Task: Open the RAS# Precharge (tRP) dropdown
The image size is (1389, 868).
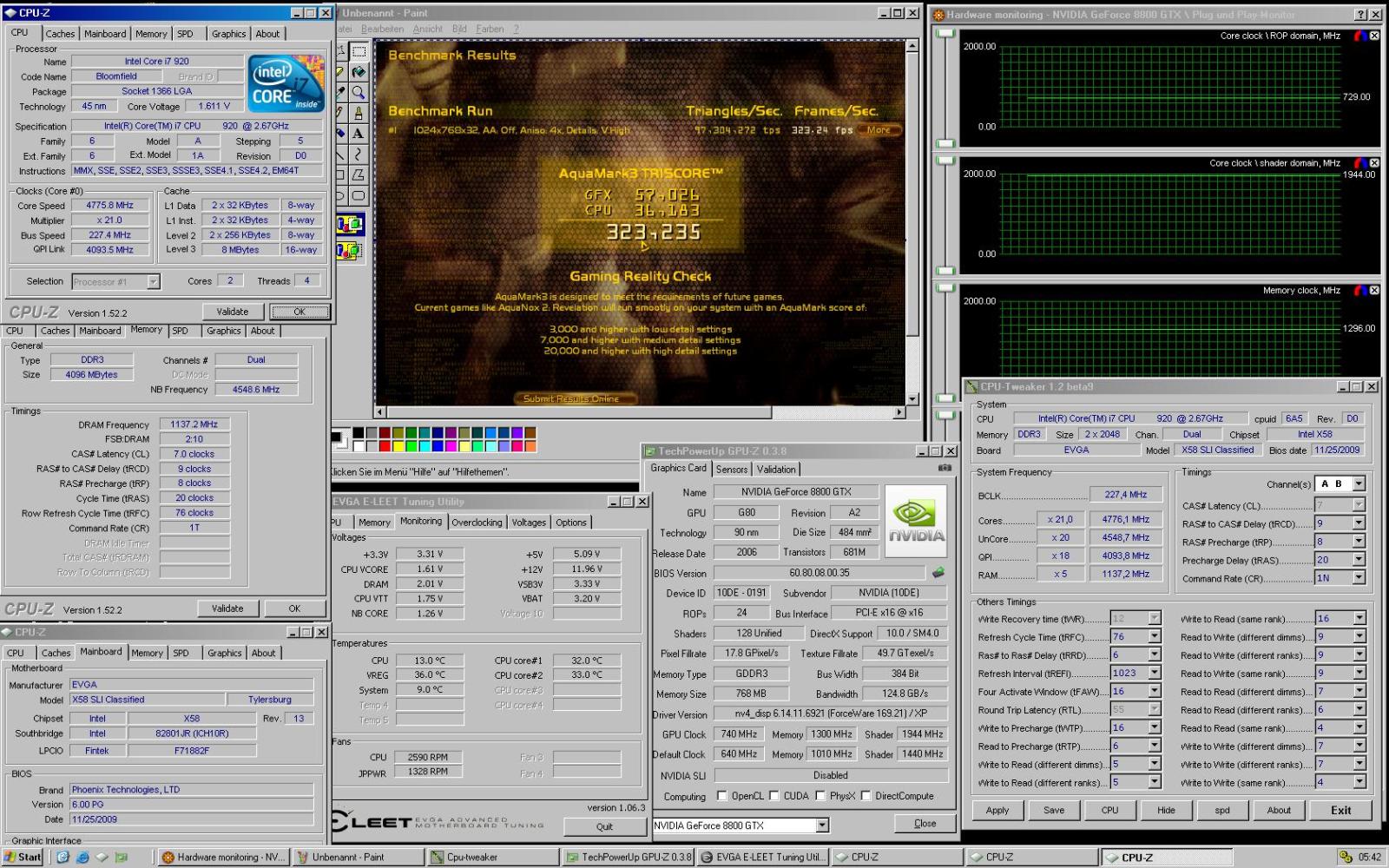Action: [x=1359, y=542]
